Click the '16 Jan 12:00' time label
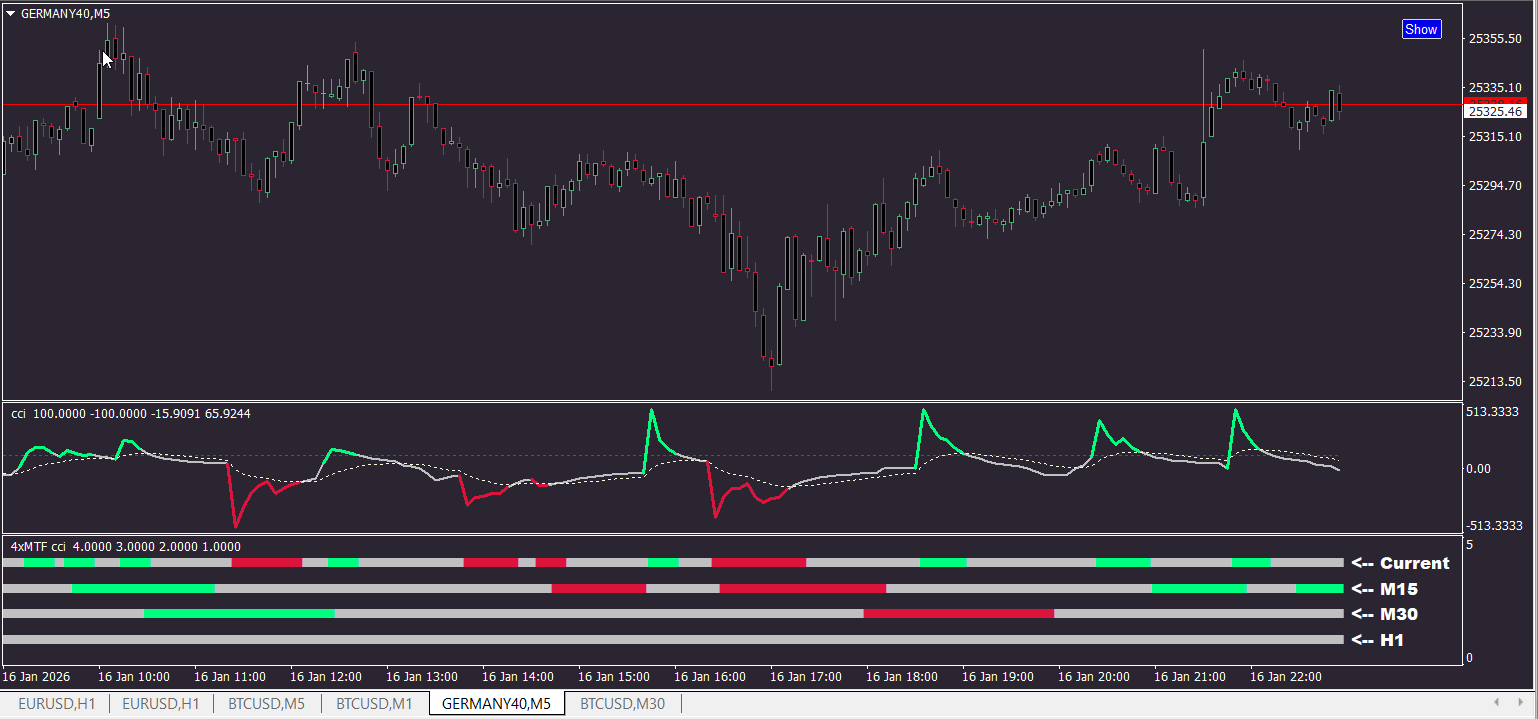This screenshot has width=1538, height=719. 326,677
